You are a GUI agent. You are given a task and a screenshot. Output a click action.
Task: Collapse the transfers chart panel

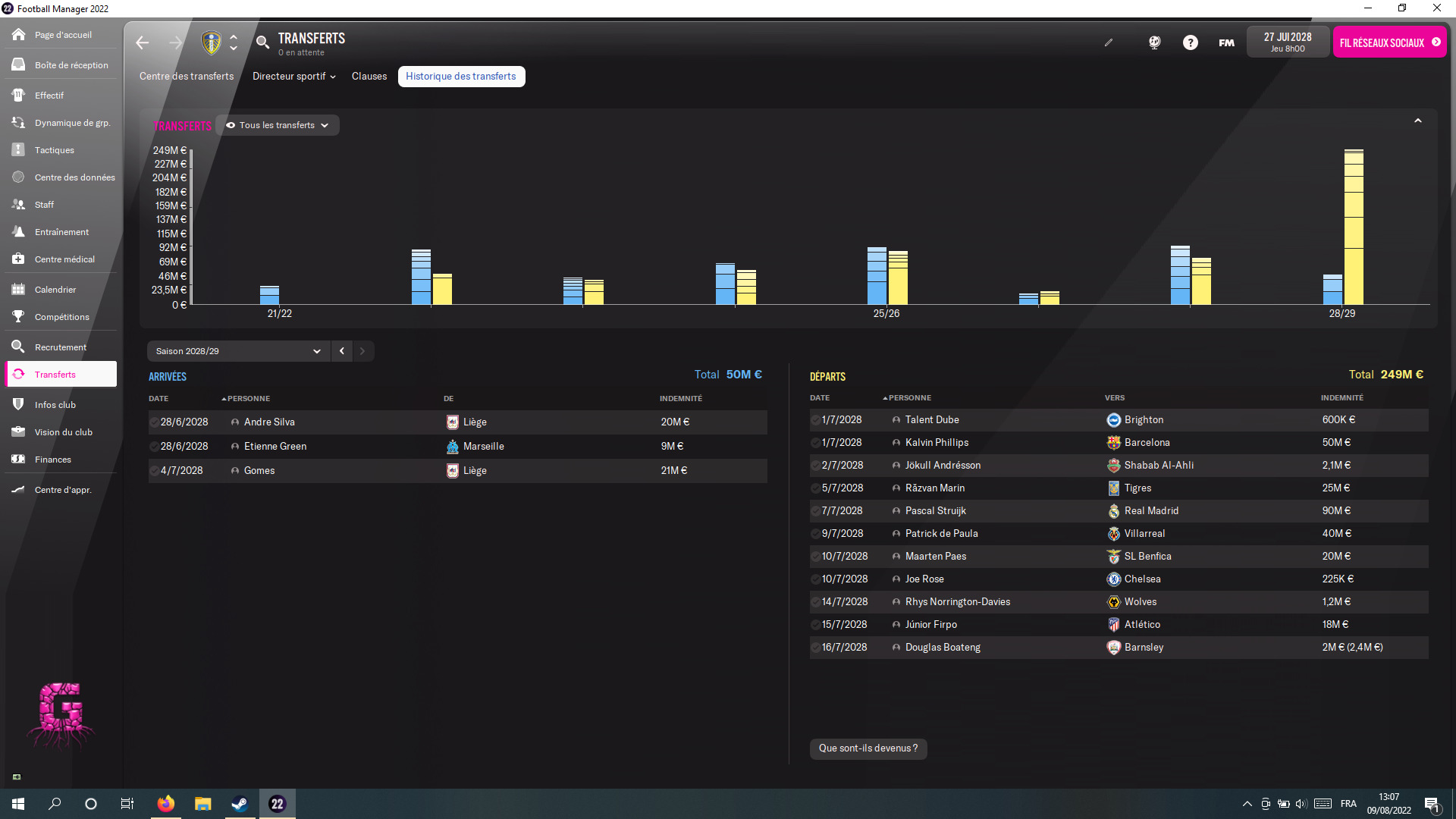click(1417, 121)
